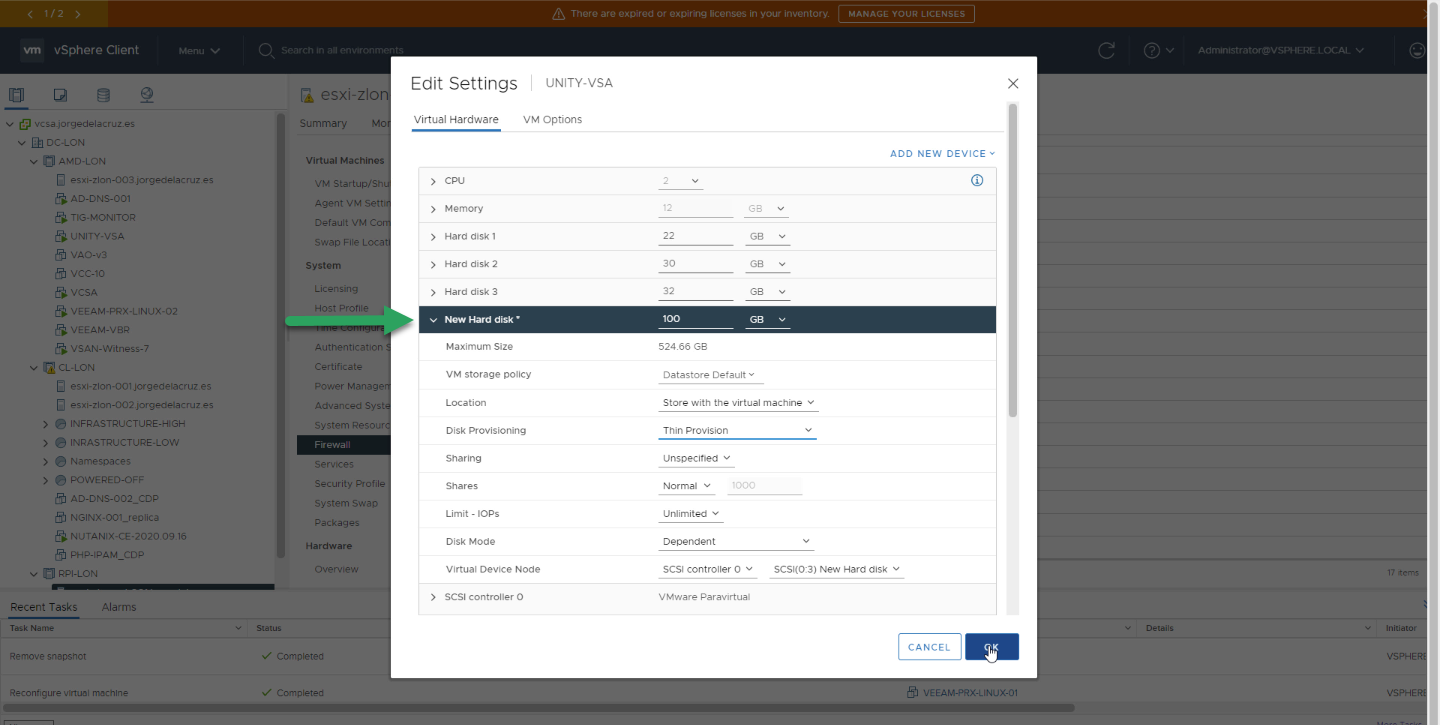Expand Hard disk 1 row
This screenshot has height=725, width=1440.
433,237
